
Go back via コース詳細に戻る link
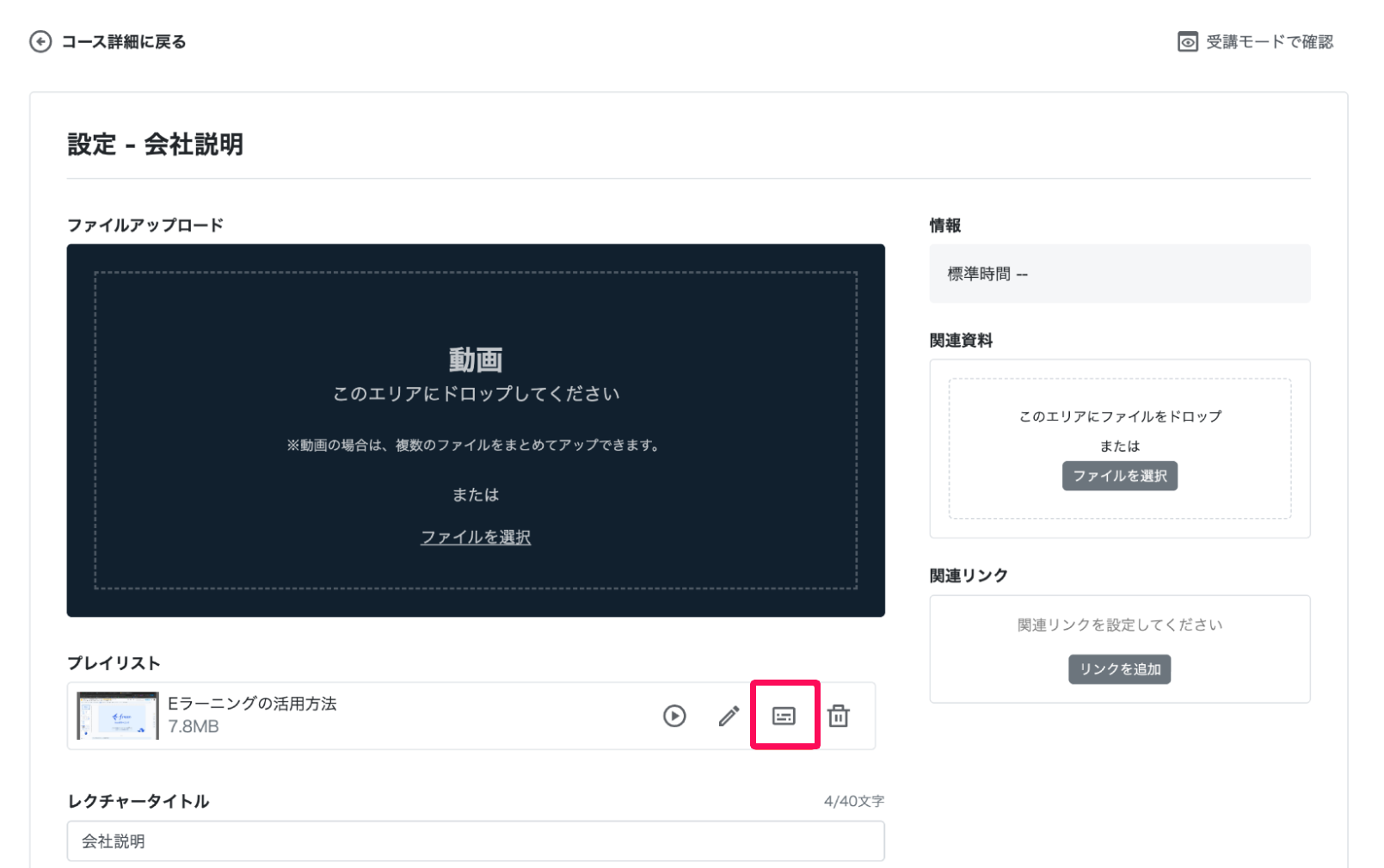click(123, 41)
